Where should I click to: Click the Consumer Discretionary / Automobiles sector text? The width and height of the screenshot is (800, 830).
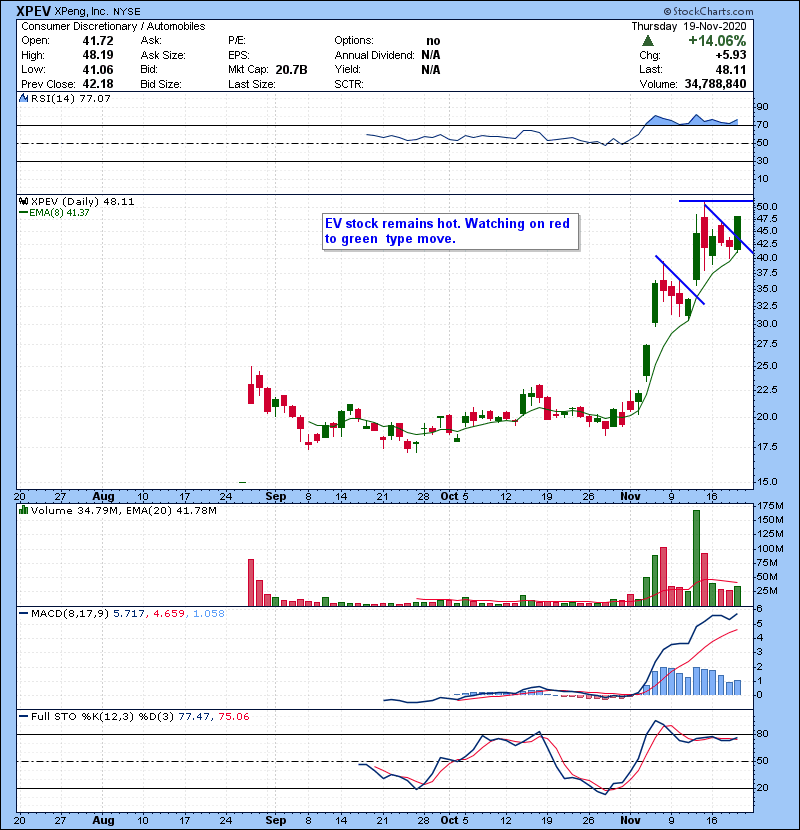[x=113, y=26]
